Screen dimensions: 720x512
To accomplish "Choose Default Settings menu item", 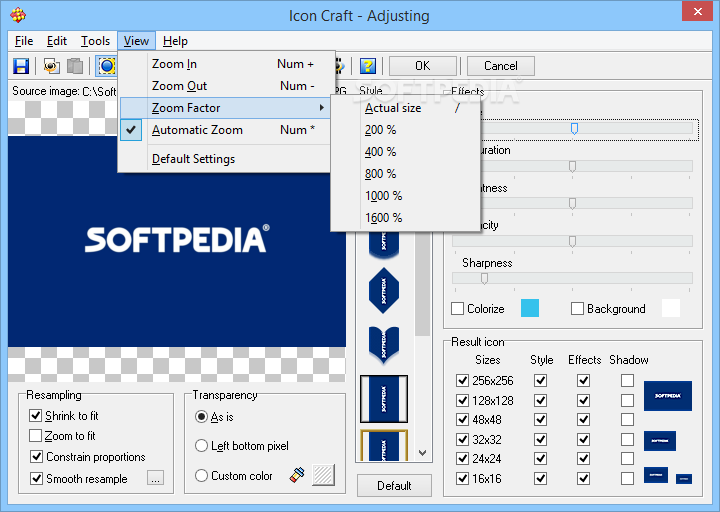I will click(x=225, y=159).
